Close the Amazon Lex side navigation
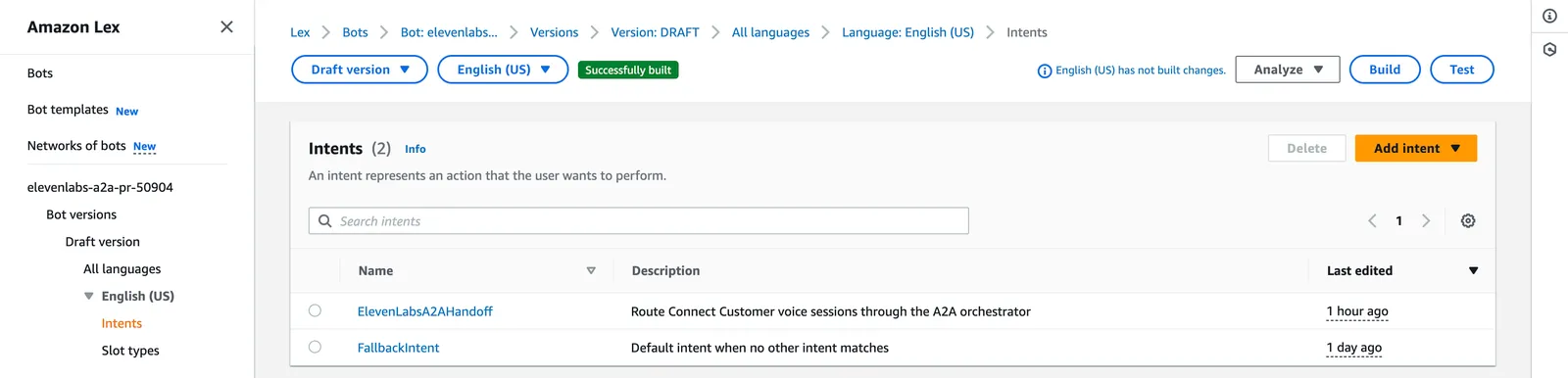This screenshot has width=1568, height=378. pos(226,26)
